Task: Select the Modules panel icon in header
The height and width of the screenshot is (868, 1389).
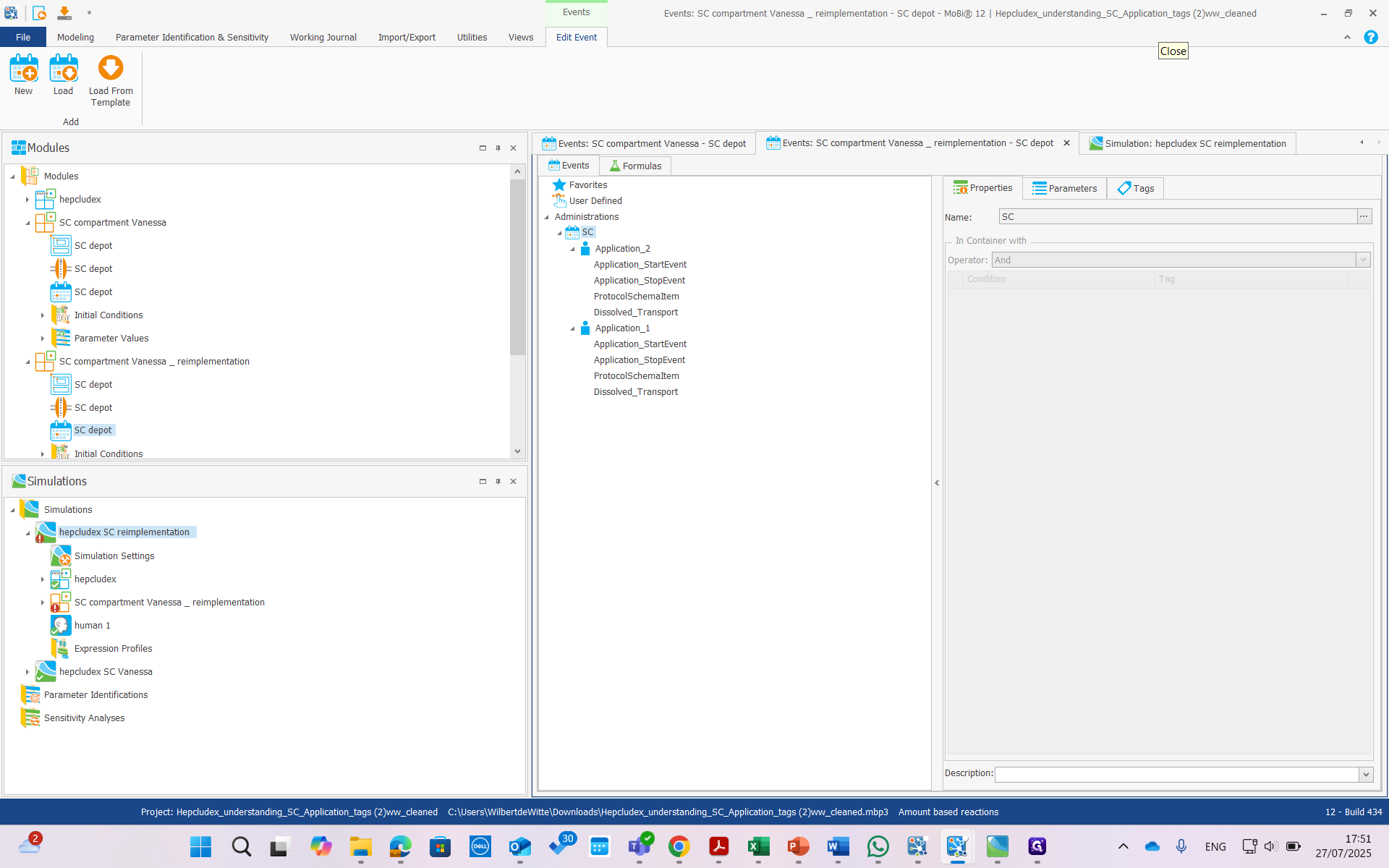Action: 17,148
